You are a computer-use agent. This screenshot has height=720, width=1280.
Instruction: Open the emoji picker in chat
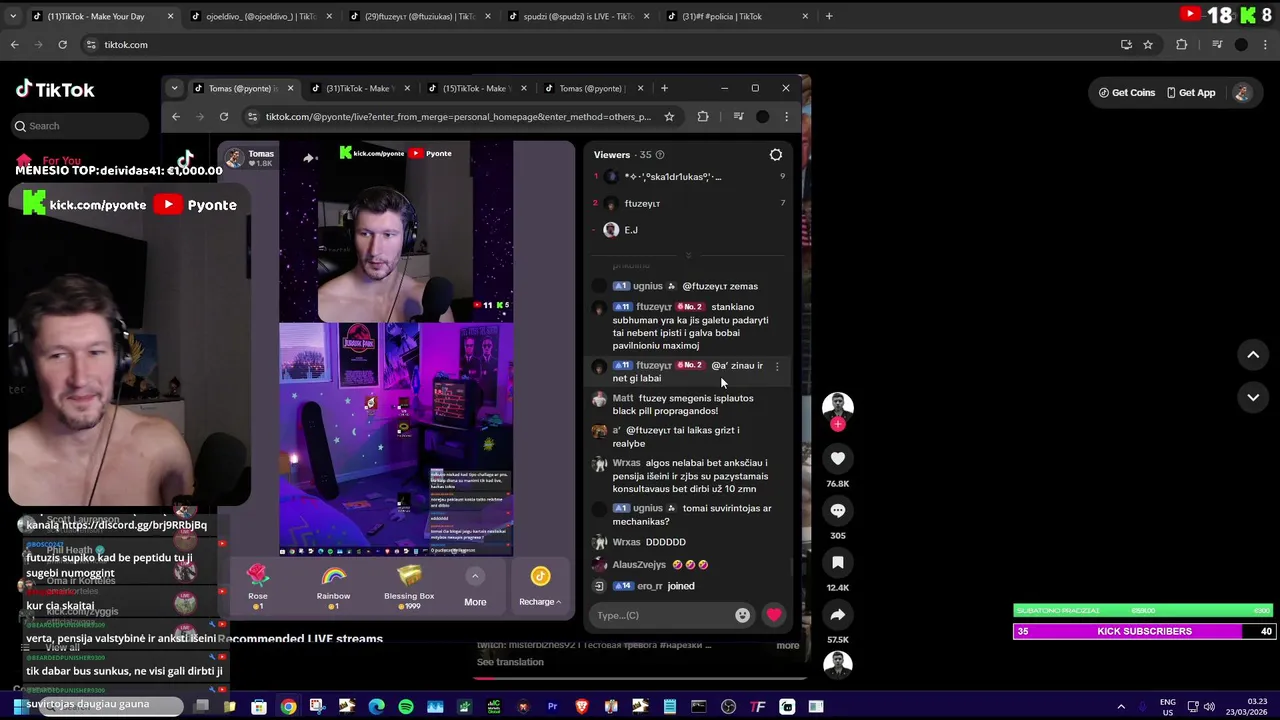[x=742, y=615]
